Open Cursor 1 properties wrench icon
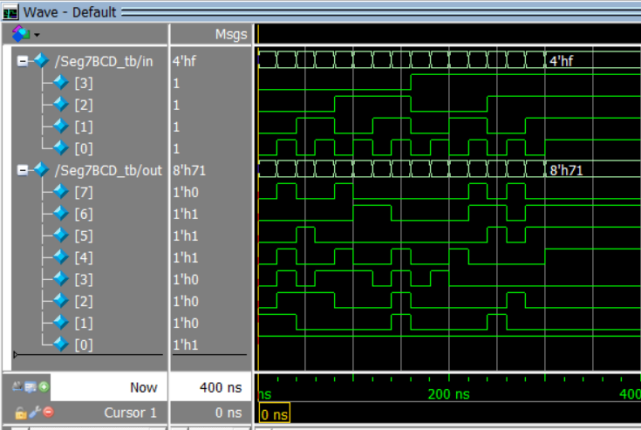The image size is (641, 430). click(x=35, y=412)
